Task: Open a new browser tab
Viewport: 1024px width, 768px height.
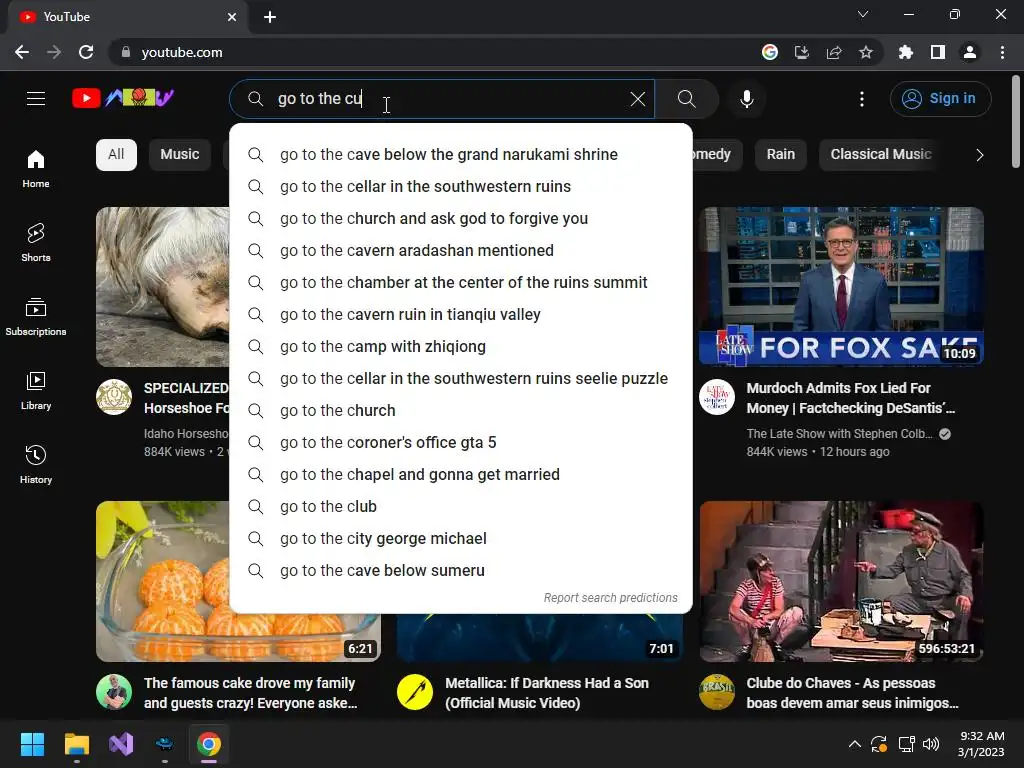Action: (270, 17)
